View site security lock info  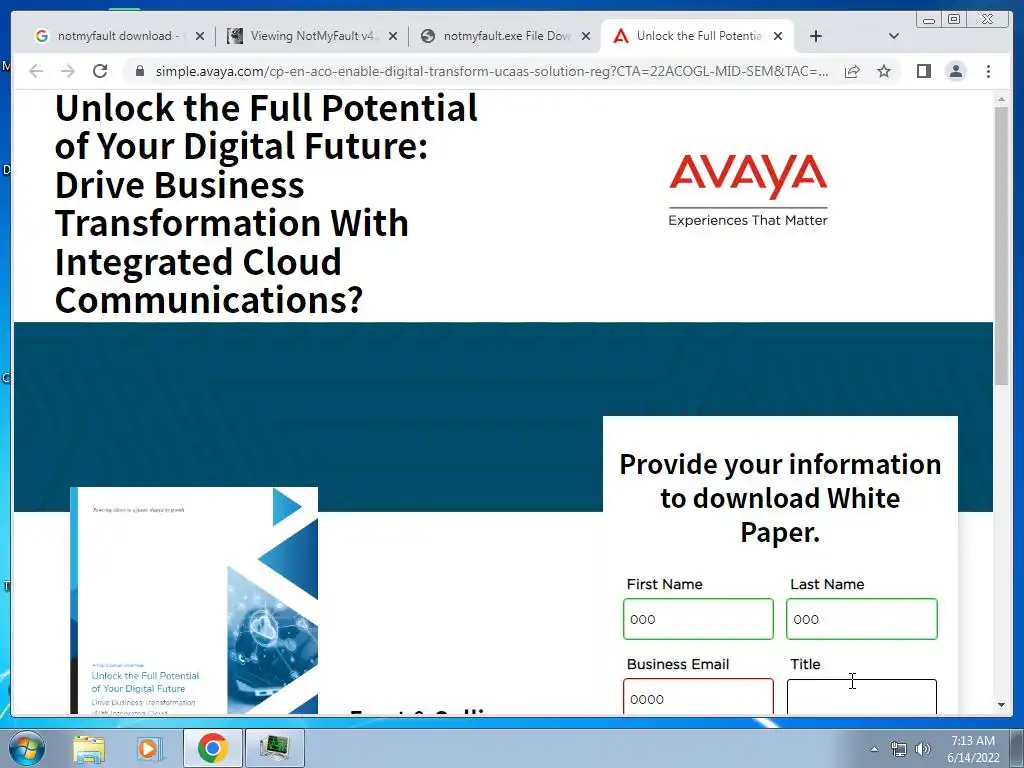tap(139, 71)
